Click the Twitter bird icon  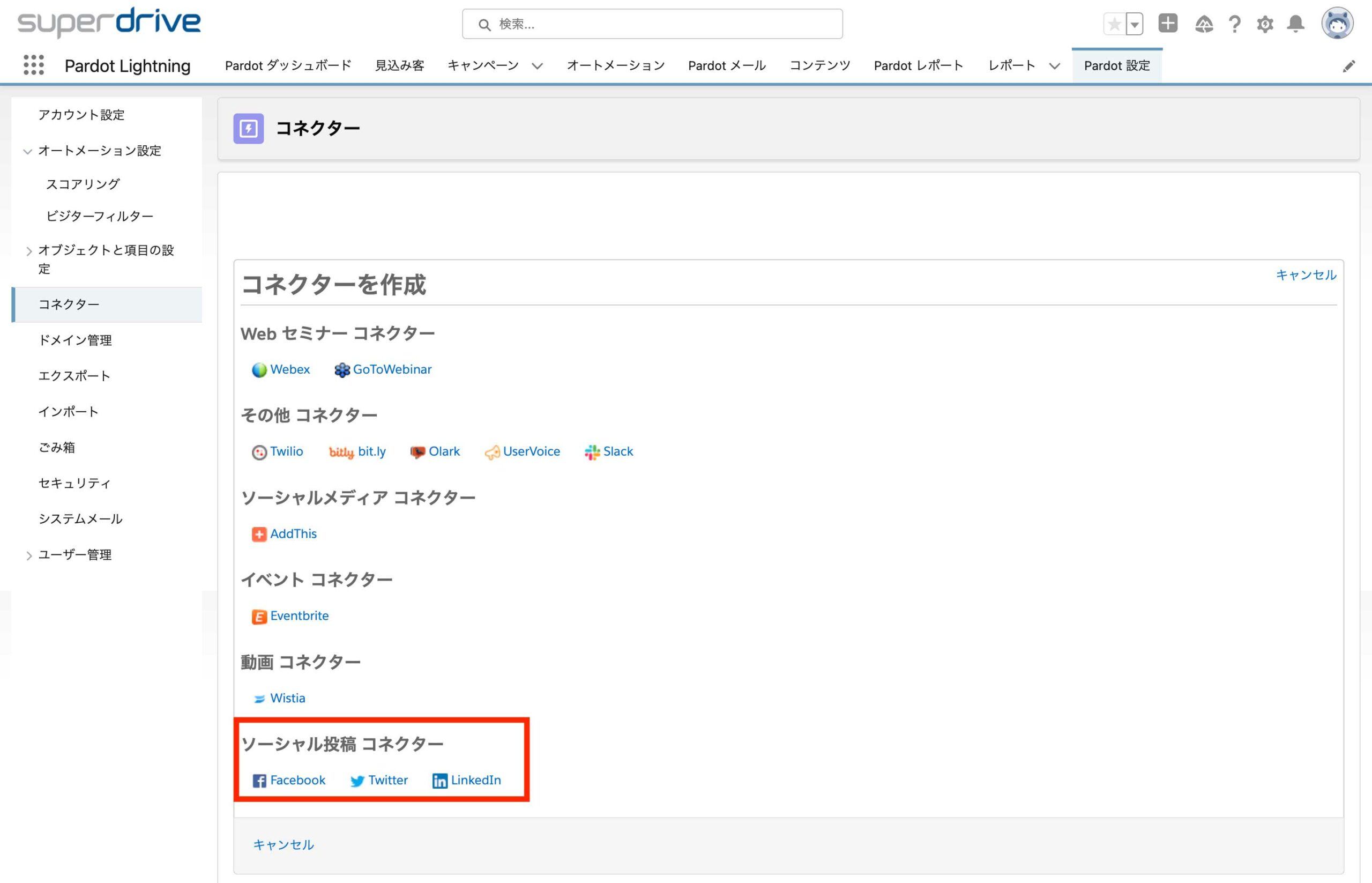click(357, 782)
